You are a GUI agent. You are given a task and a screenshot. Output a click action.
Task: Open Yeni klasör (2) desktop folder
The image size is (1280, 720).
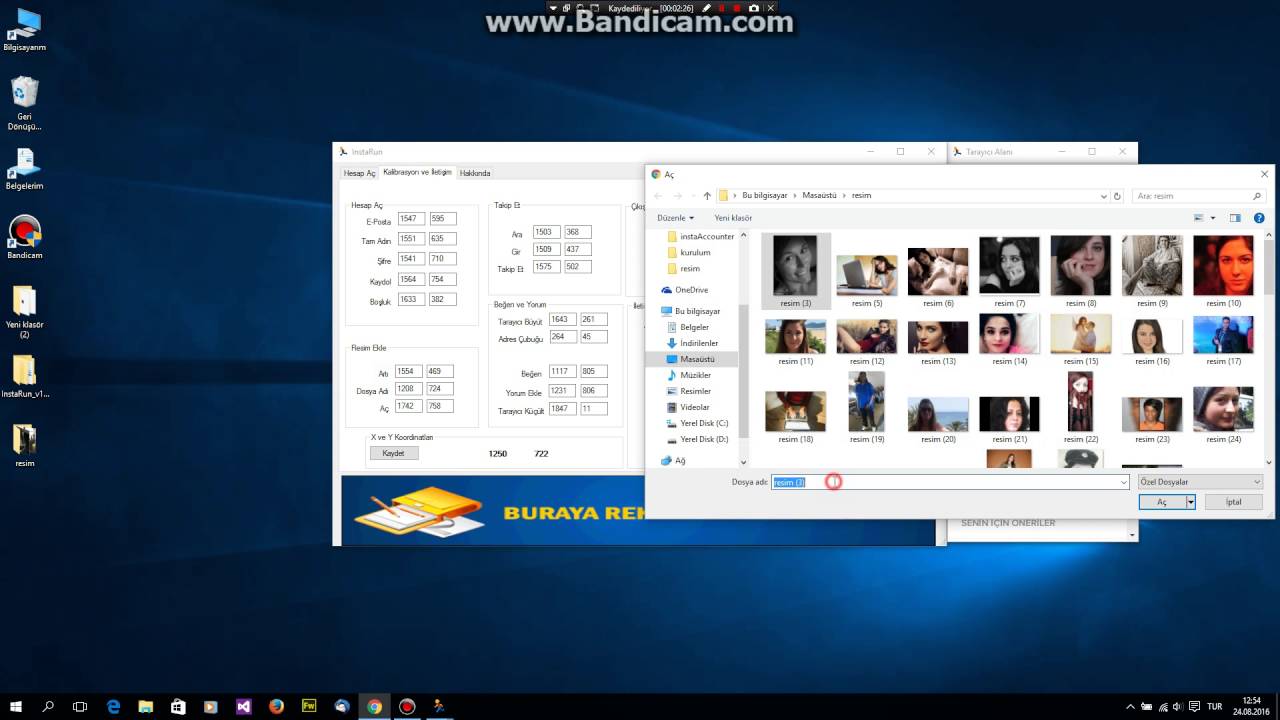[24, 312]
